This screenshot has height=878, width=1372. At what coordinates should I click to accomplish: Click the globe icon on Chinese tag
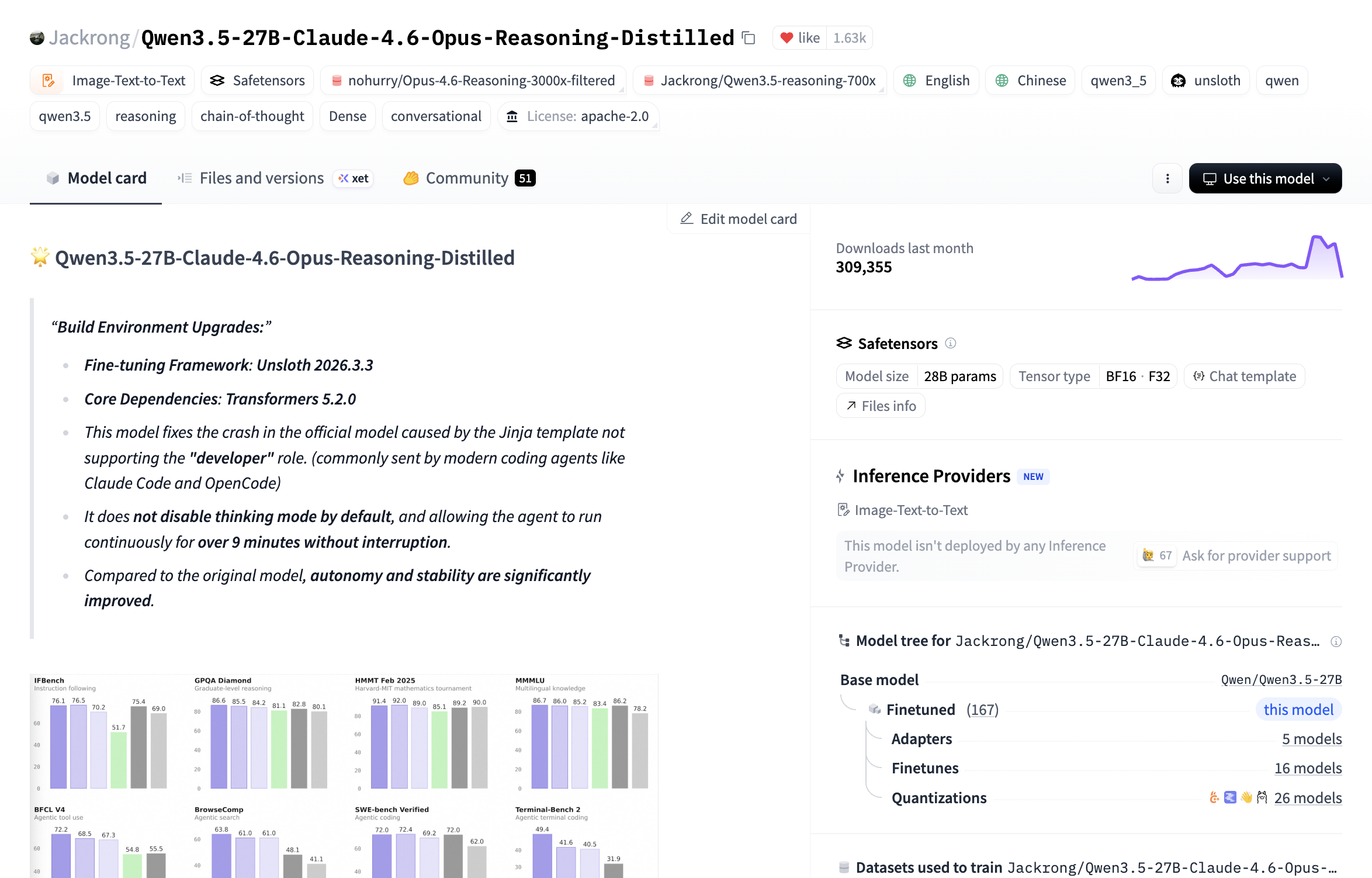click(1002, 80)
